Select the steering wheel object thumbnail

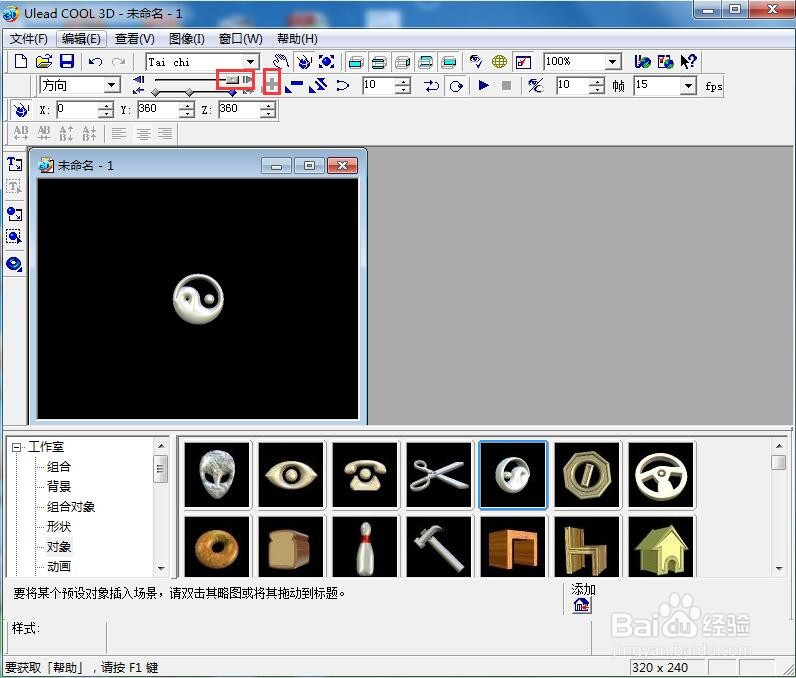coord(661,474)
